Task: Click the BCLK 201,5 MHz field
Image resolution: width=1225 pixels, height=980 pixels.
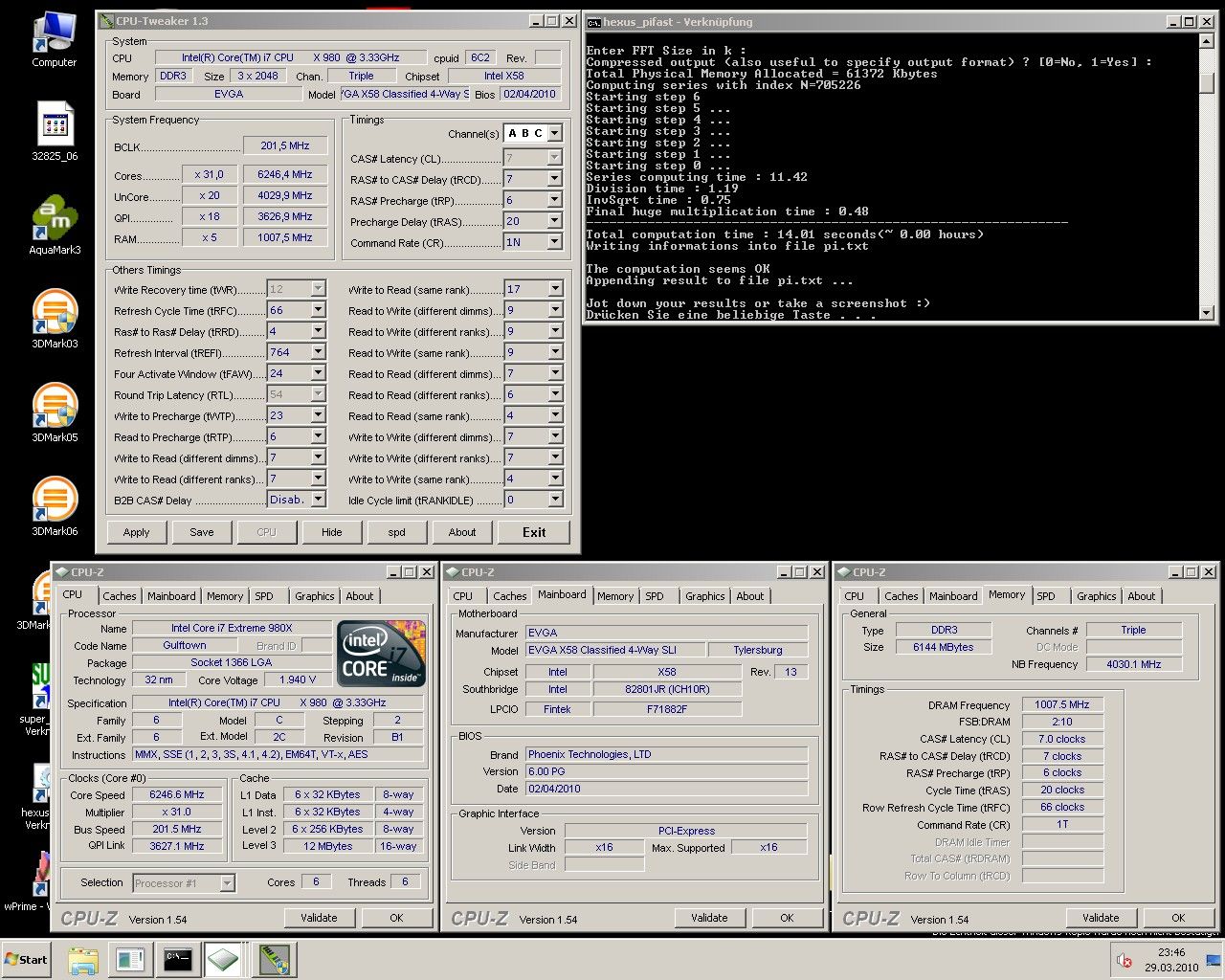Action: pos(285,145)
